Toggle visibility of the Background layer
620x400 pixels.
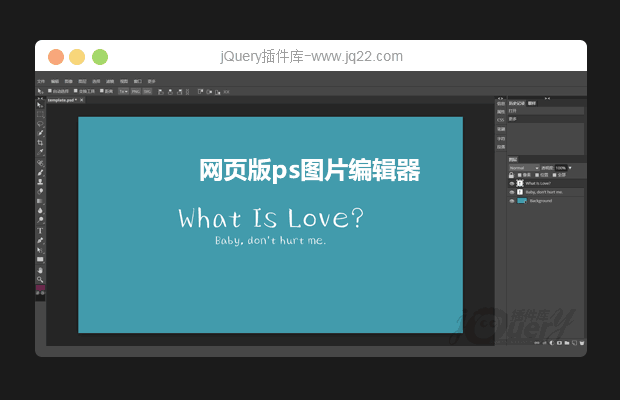(x=511, y=201)
